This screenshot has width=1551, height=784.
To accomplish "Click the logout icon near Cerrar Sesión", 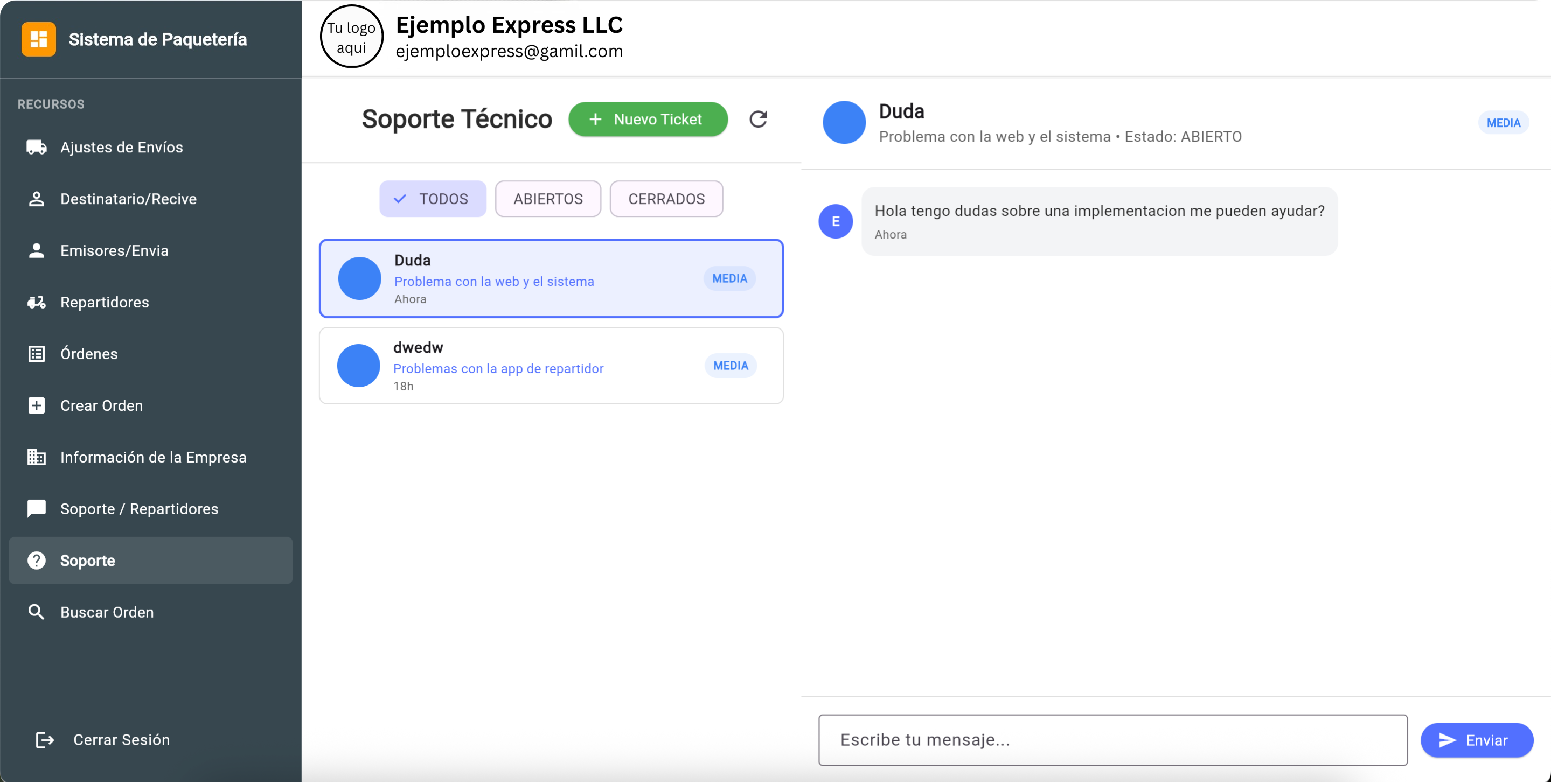I will coord(45,740).
